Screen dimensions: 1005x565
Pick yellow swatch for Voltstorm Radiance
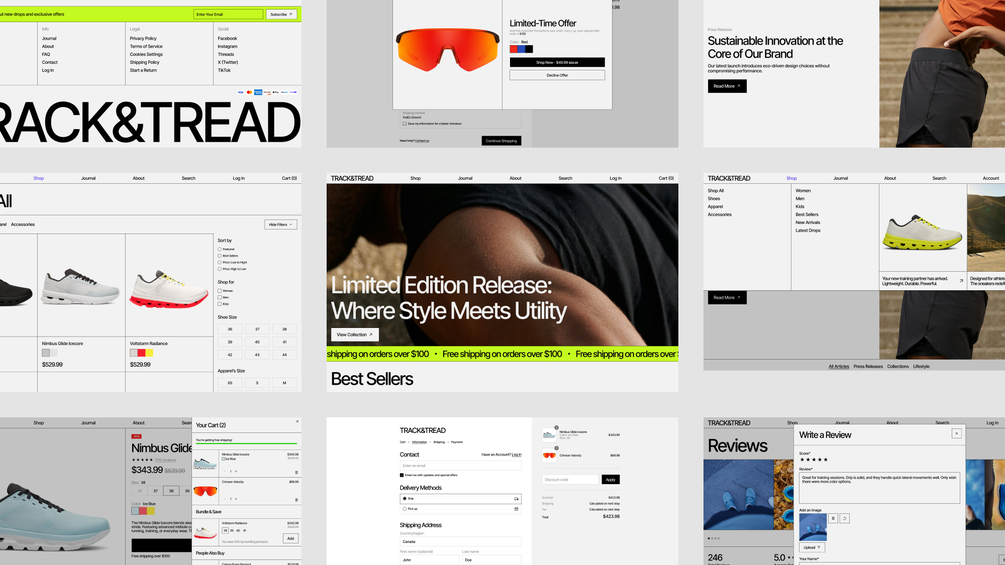[x=149, y=353]
